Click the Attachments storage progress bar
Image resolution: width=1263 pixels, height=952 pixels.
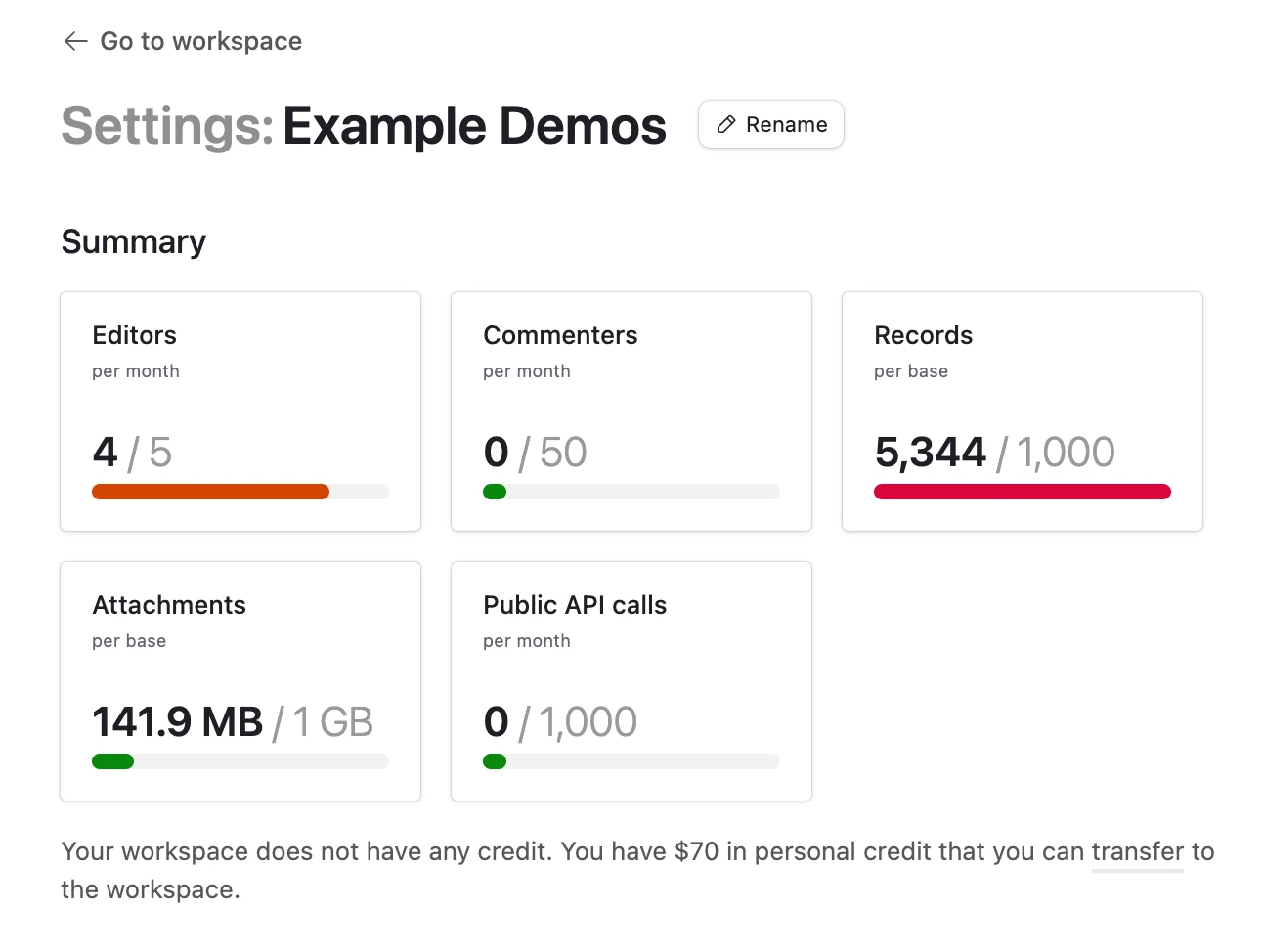(240, 761)
